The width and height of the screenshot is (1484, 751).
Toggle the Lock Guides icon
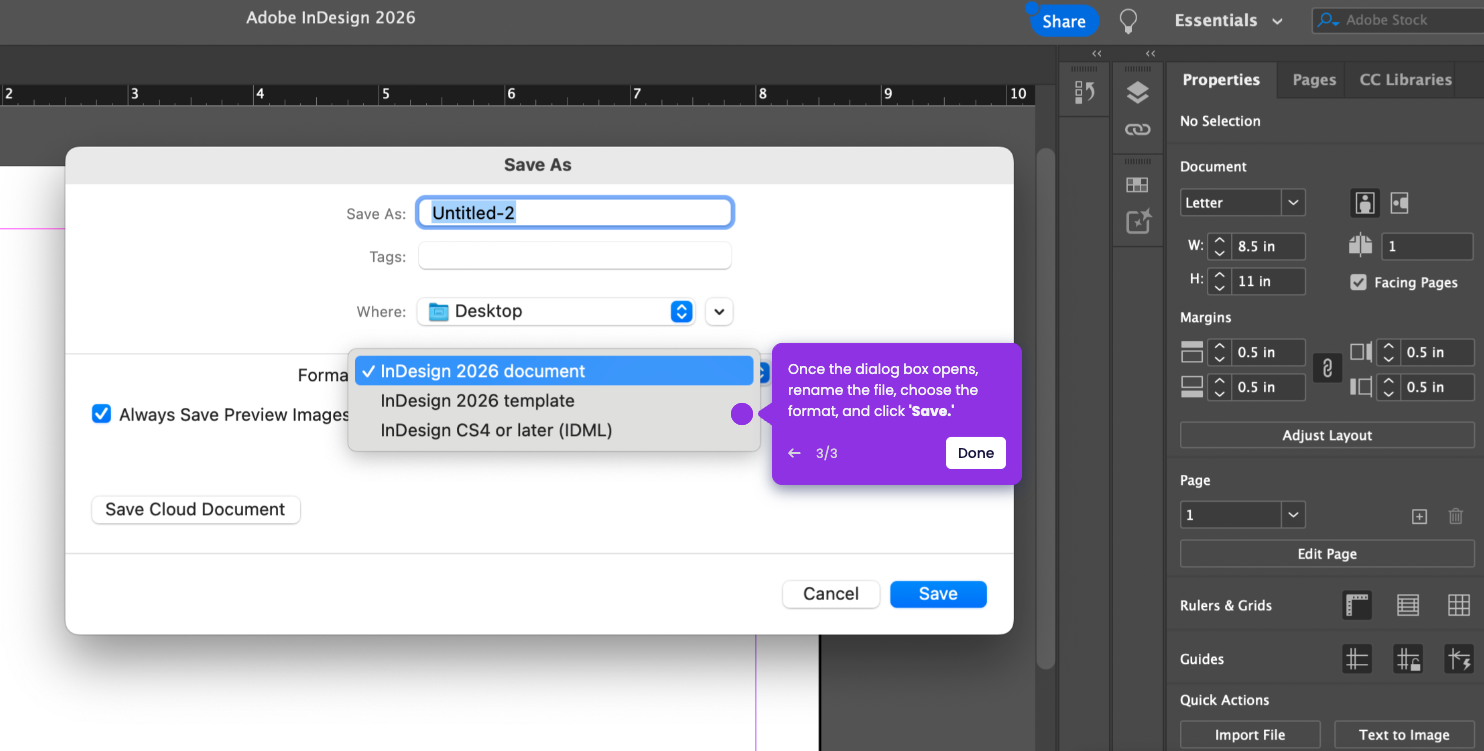[1409, 659]
